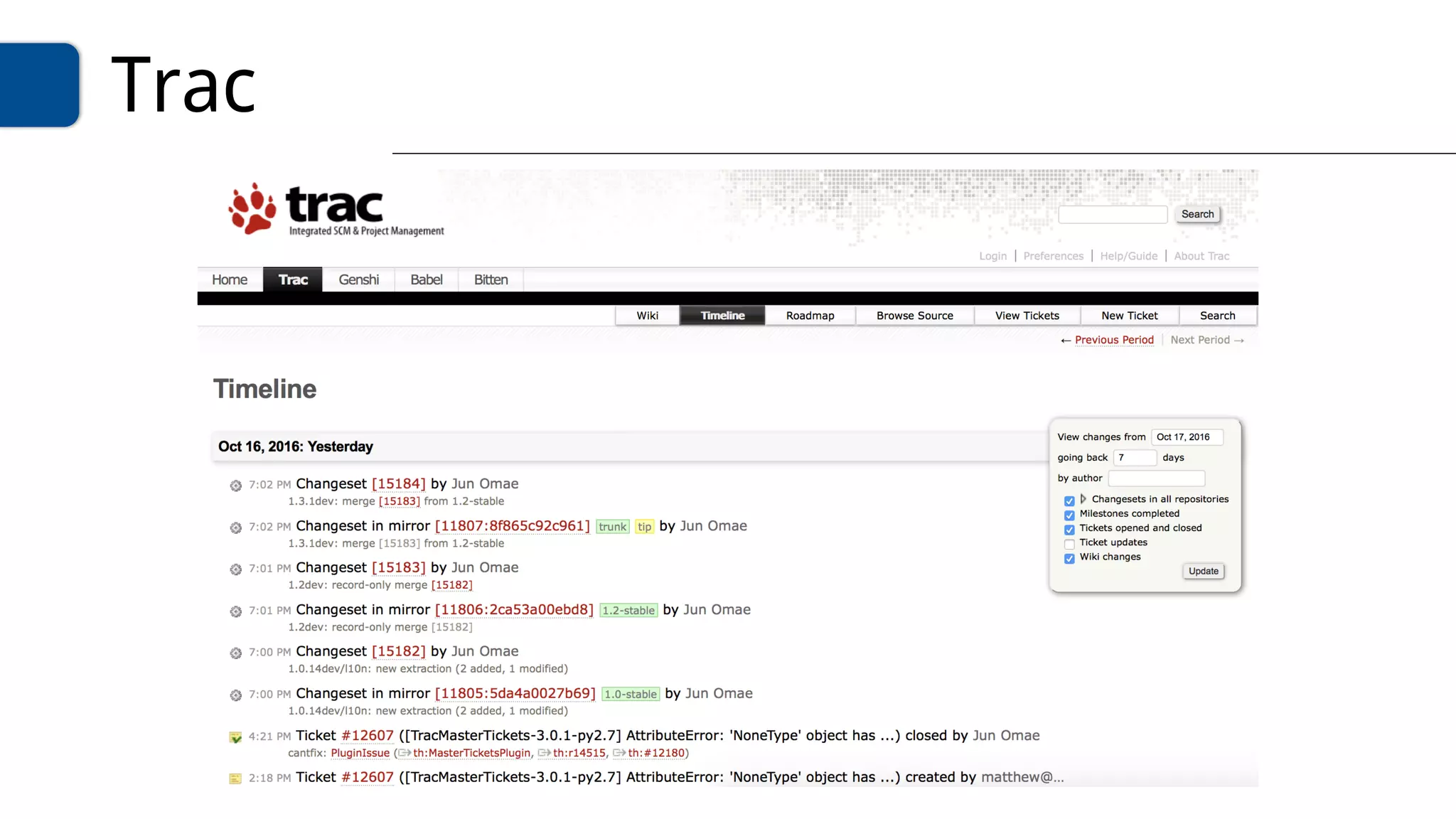The width and height of the screenshot is (1456, 819).
Task: Click the Search button beside the search box
Action: [1198, 214]
